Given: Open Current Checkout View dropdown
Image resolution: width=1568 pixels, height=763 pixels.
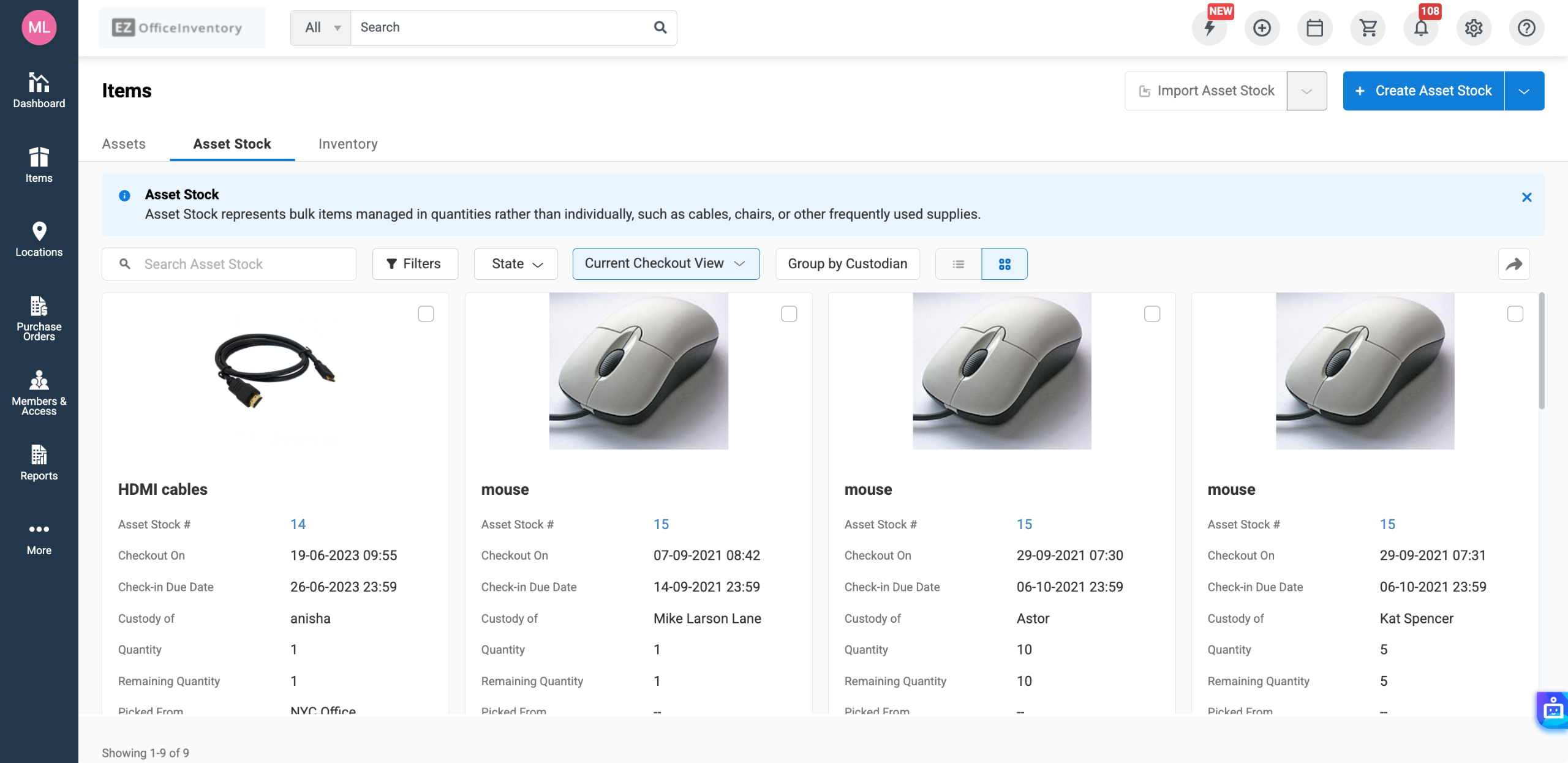Looking at the screenshot, I should [x=666, y=264].
